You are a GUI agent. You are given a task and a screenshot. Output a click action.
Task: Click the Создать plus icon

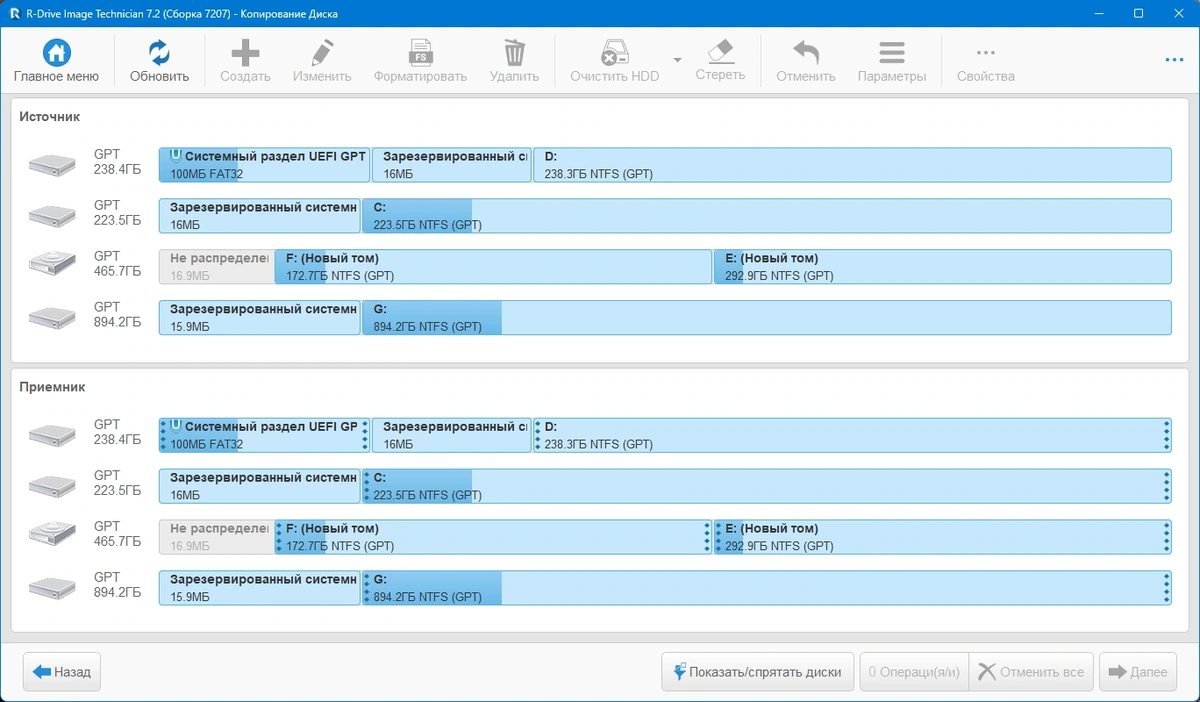click(245, 53)
